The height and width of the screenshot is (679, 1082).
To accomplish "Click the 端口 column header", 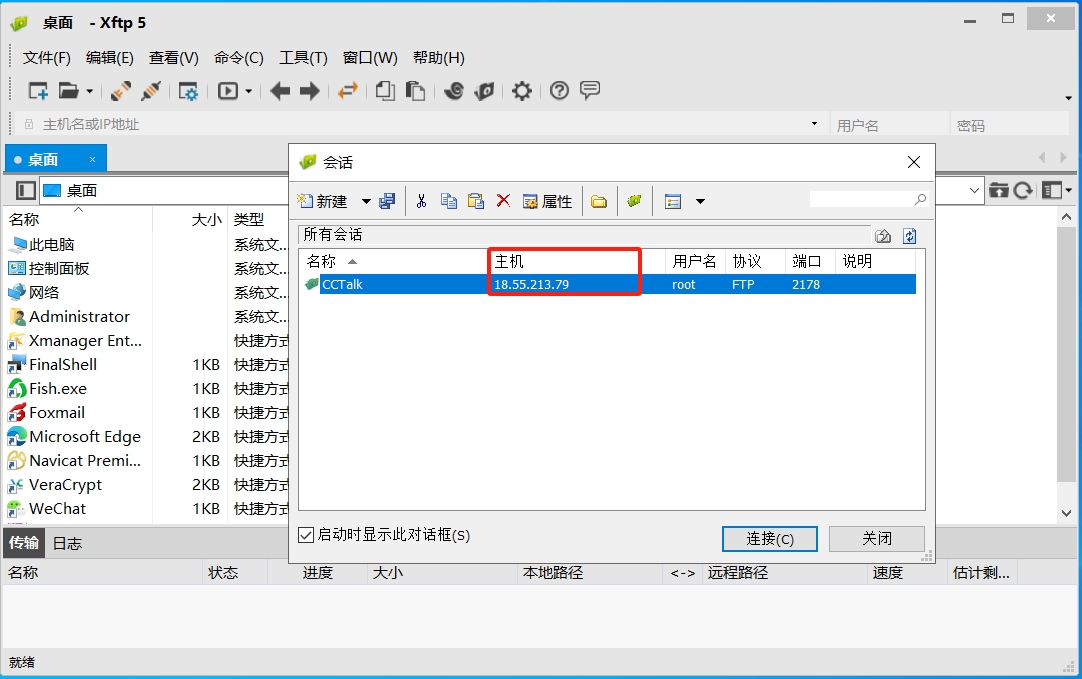I will (810, 262).
